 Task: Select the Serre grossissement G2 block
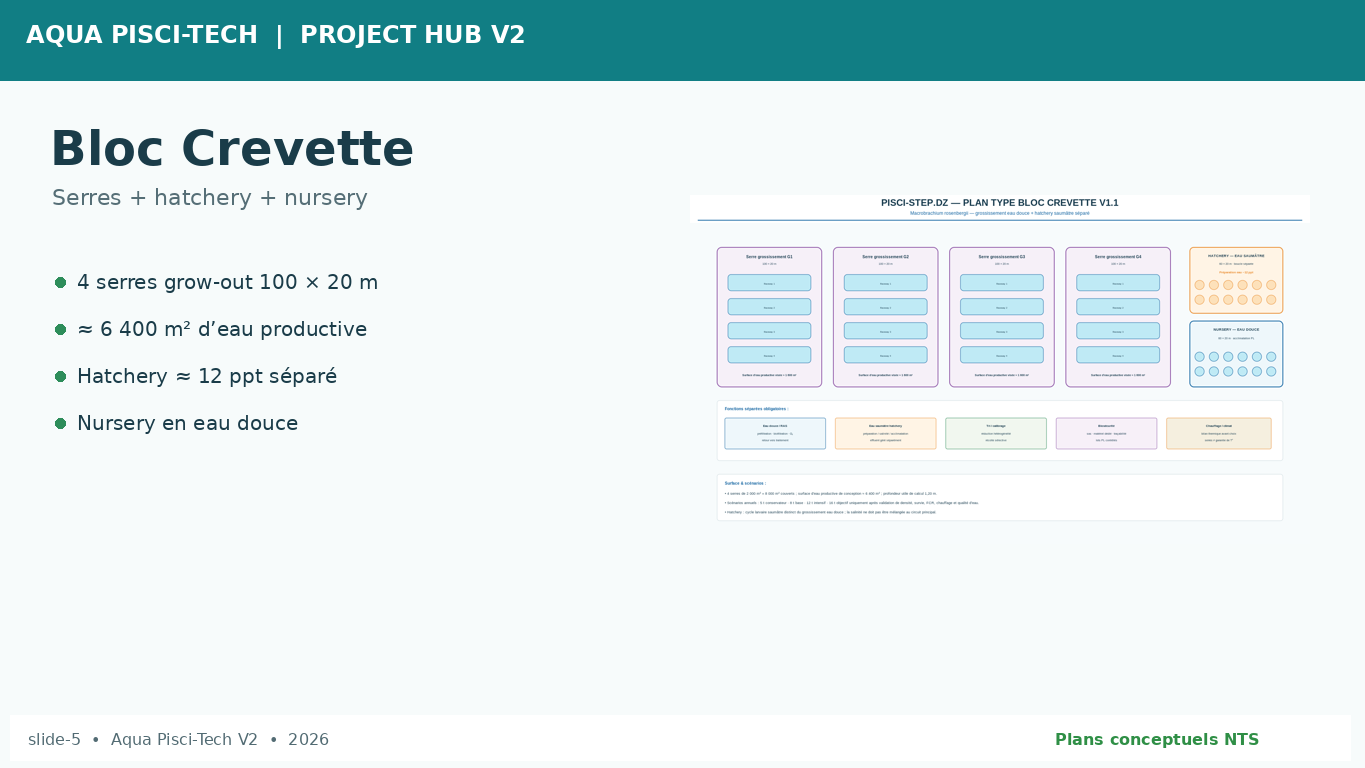(885, 317)
